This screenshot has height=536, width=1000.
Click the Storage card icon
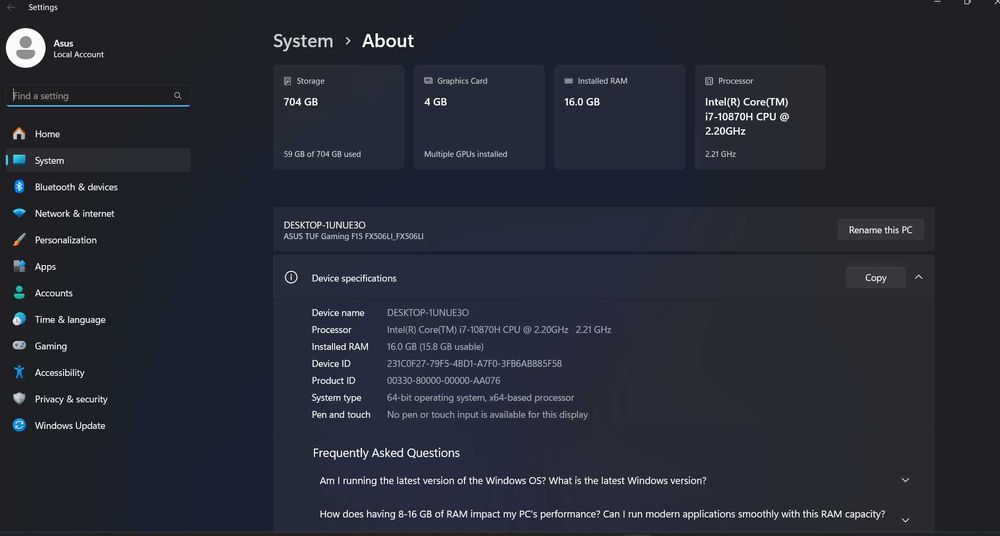(x=288, y=81)
